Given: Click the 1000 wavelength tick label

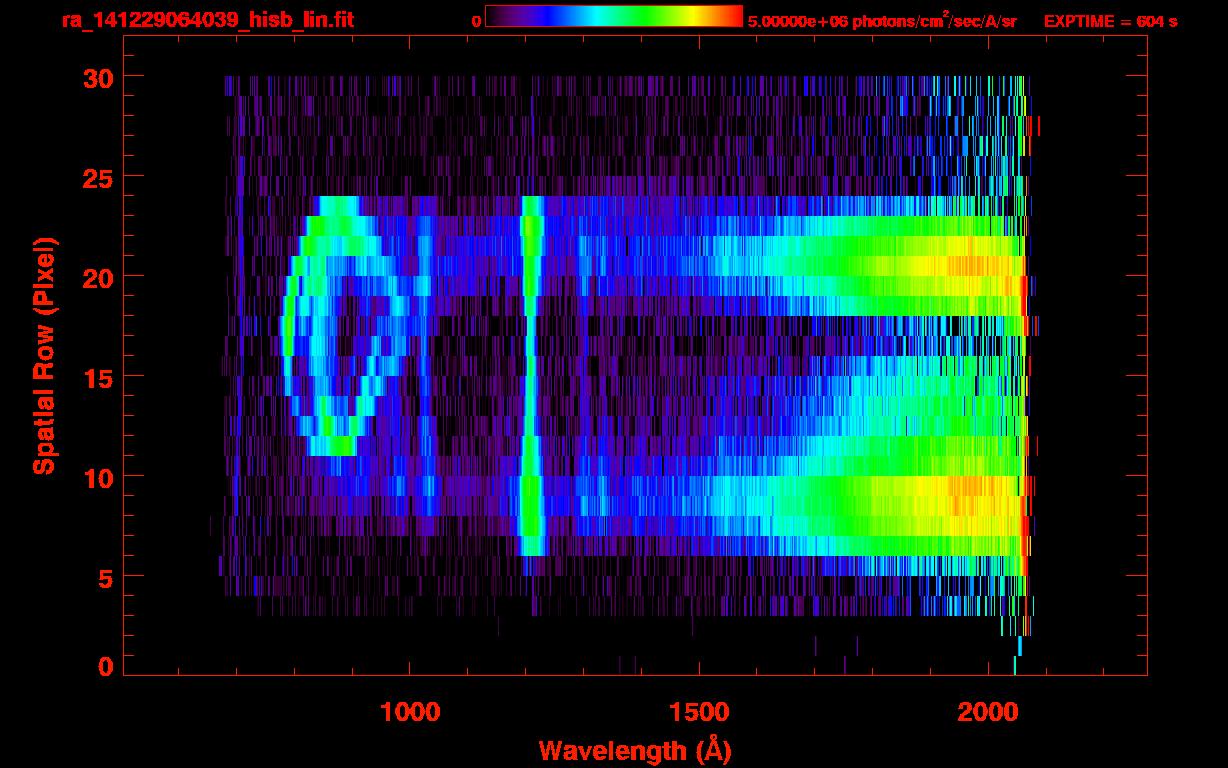Looking at the screenshot, I should coord(410,711).
